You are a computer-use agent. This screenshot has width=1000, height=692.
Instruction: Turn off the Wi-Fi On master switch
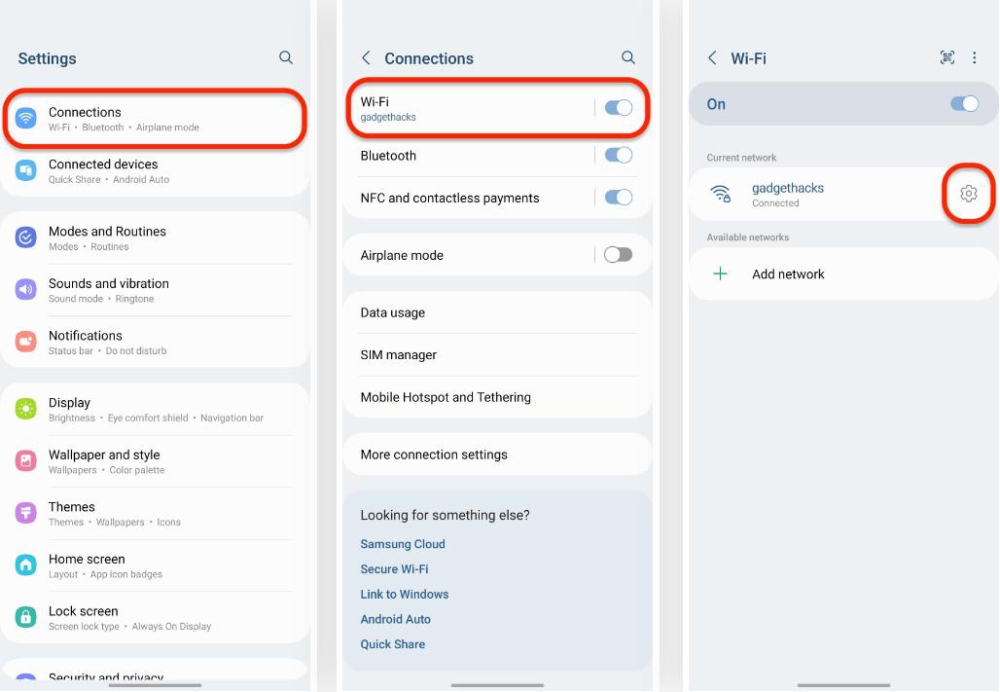(964, 104)
